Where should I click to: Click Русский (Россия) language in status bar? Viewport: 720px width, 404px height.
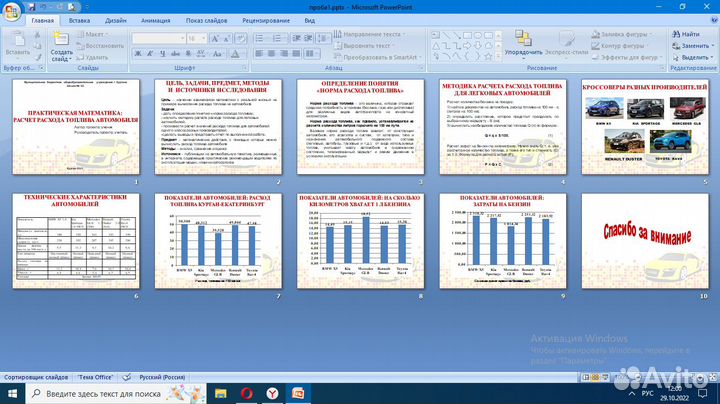(x=162, y=377)
